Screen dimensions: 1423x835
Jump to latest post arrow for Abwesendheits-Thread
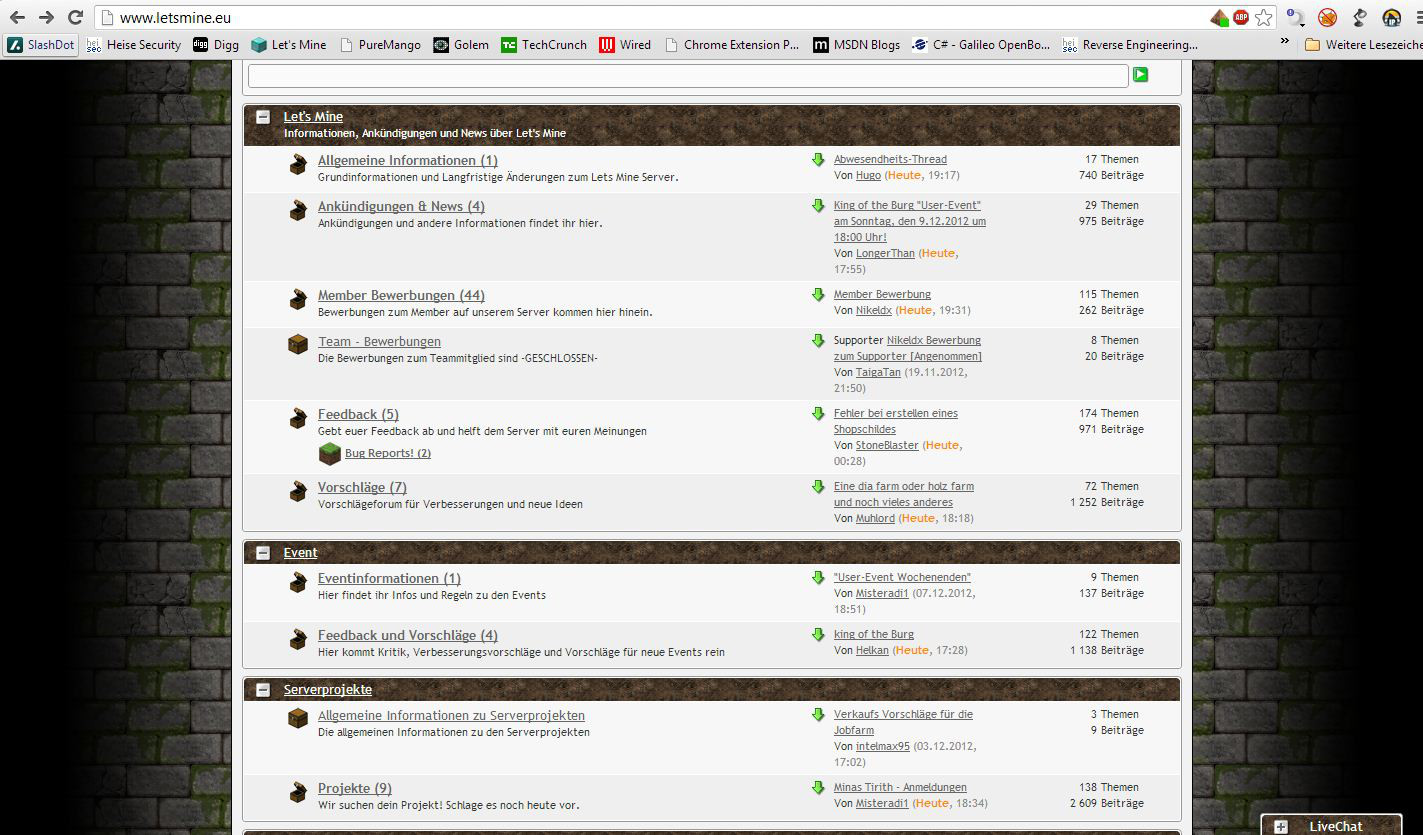click(x=818, y=160)
